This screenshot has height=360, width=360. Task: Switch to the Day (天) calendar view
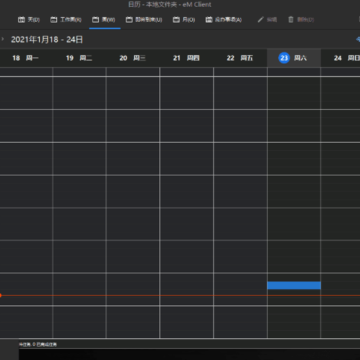tap(29, 20)
